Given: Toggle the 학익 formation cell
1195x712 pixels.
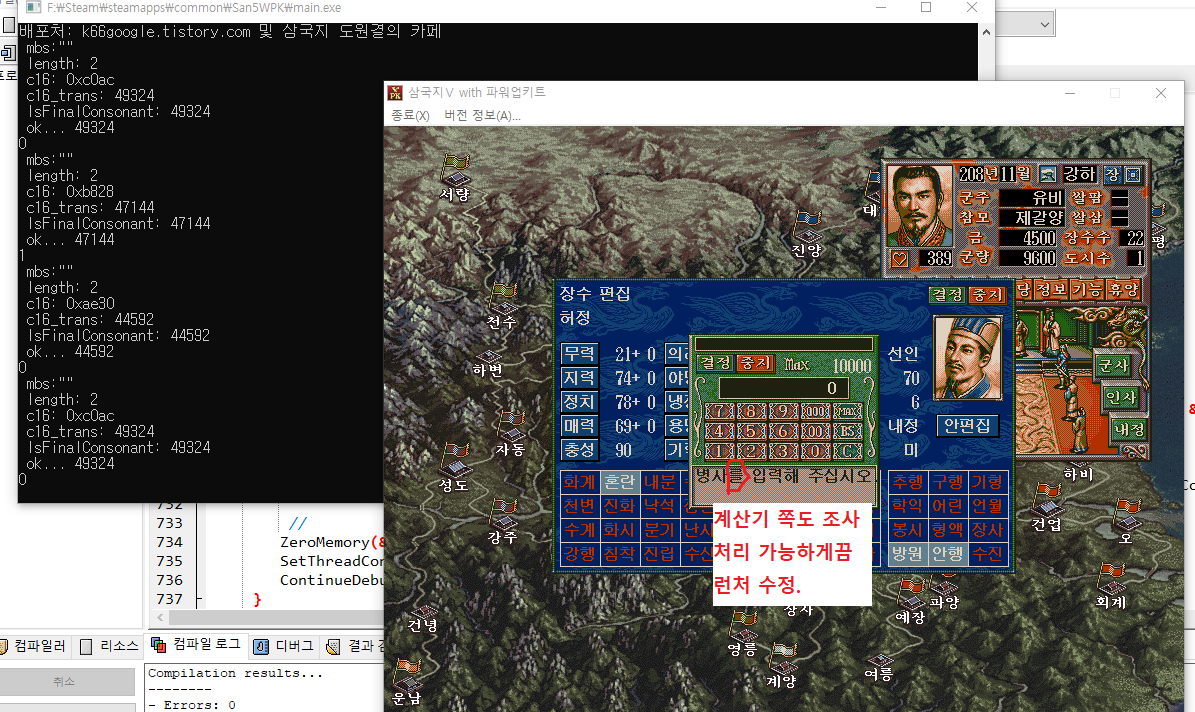Looking at the screenshot, I should [907, 505].
